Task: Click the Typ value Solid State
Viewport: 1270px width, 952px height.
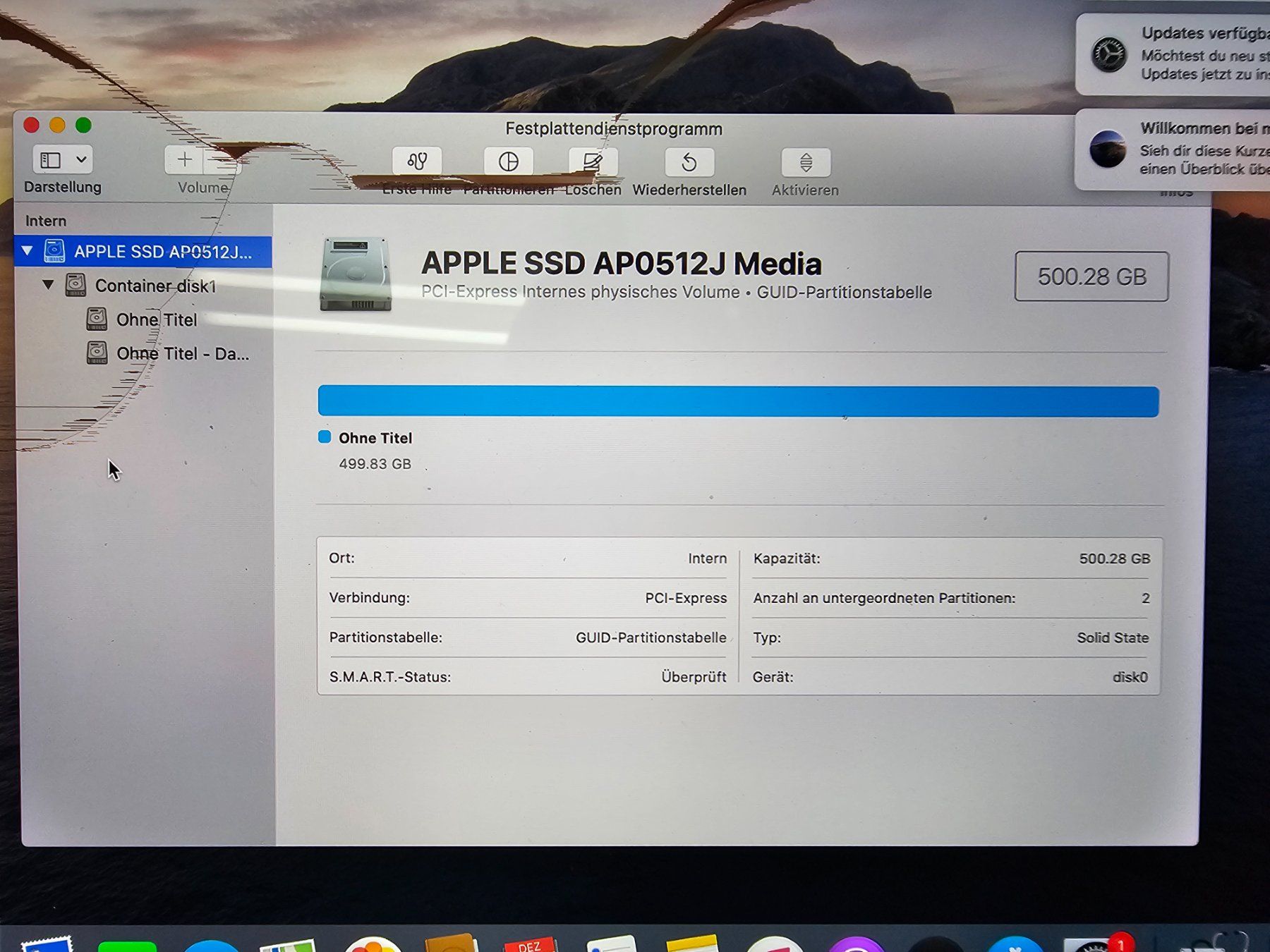Action: (1113, 637)
